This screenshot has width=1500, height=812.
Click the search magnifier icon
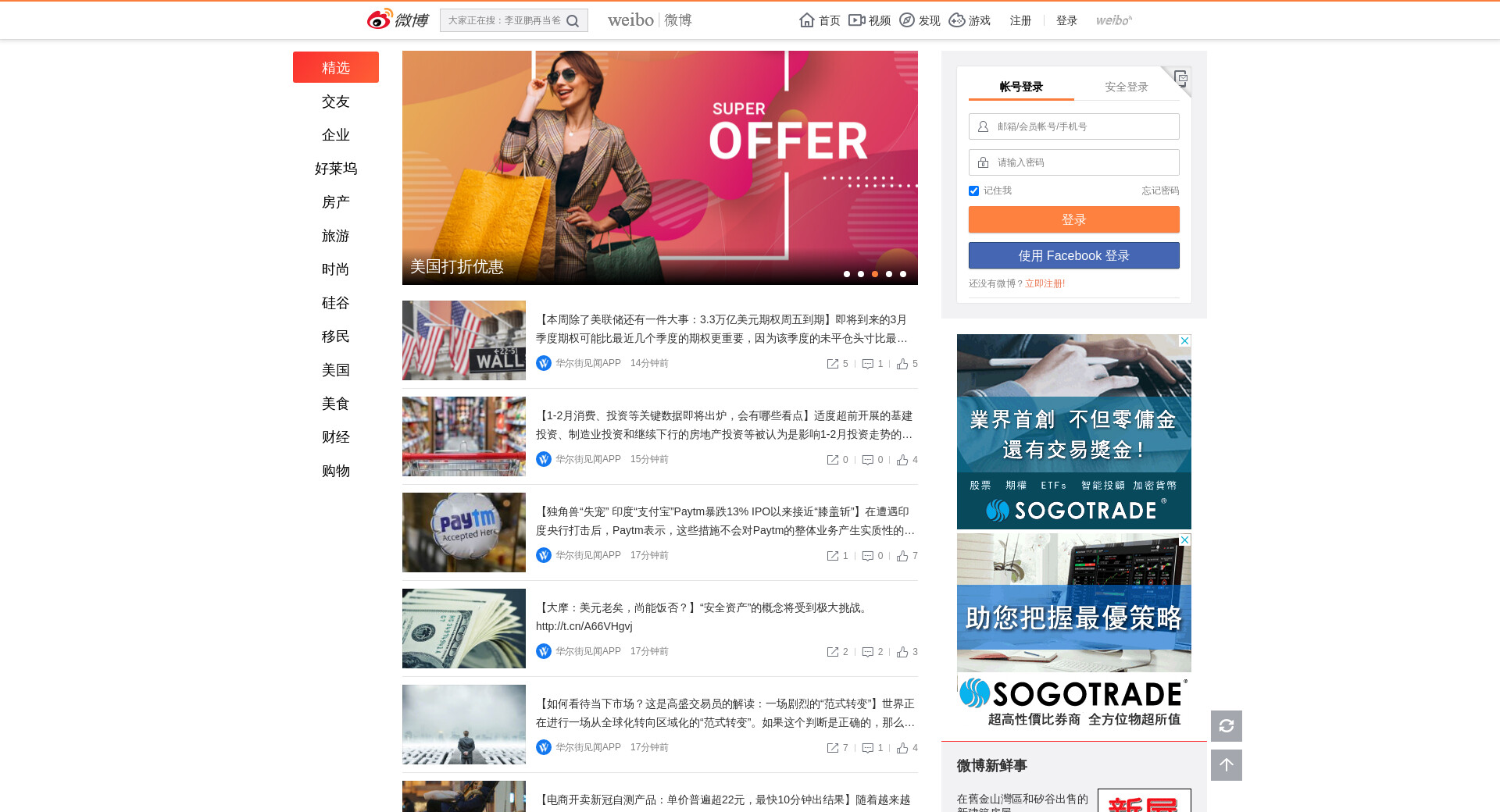tap(573, 21)
